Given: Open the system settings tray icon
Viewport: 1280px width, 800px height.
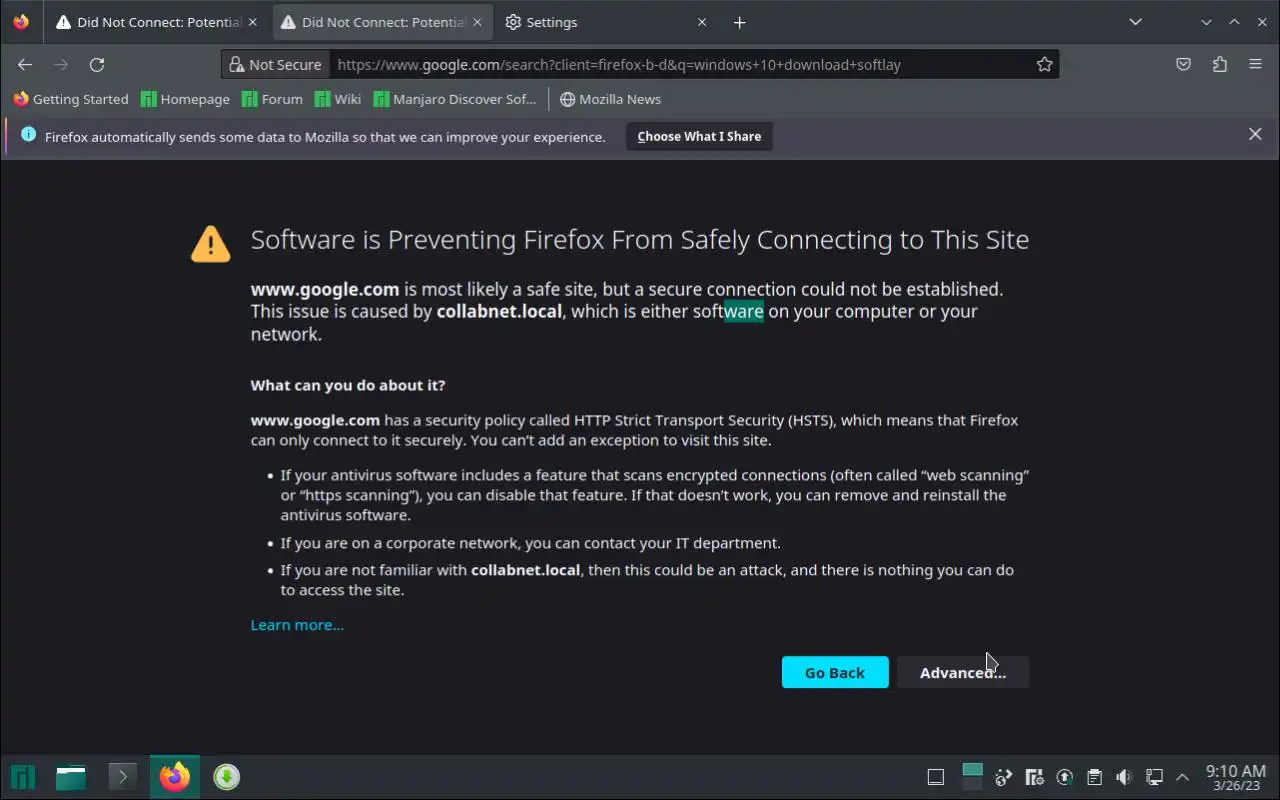Looking at the screenshot, I should tap(1034, 777).
